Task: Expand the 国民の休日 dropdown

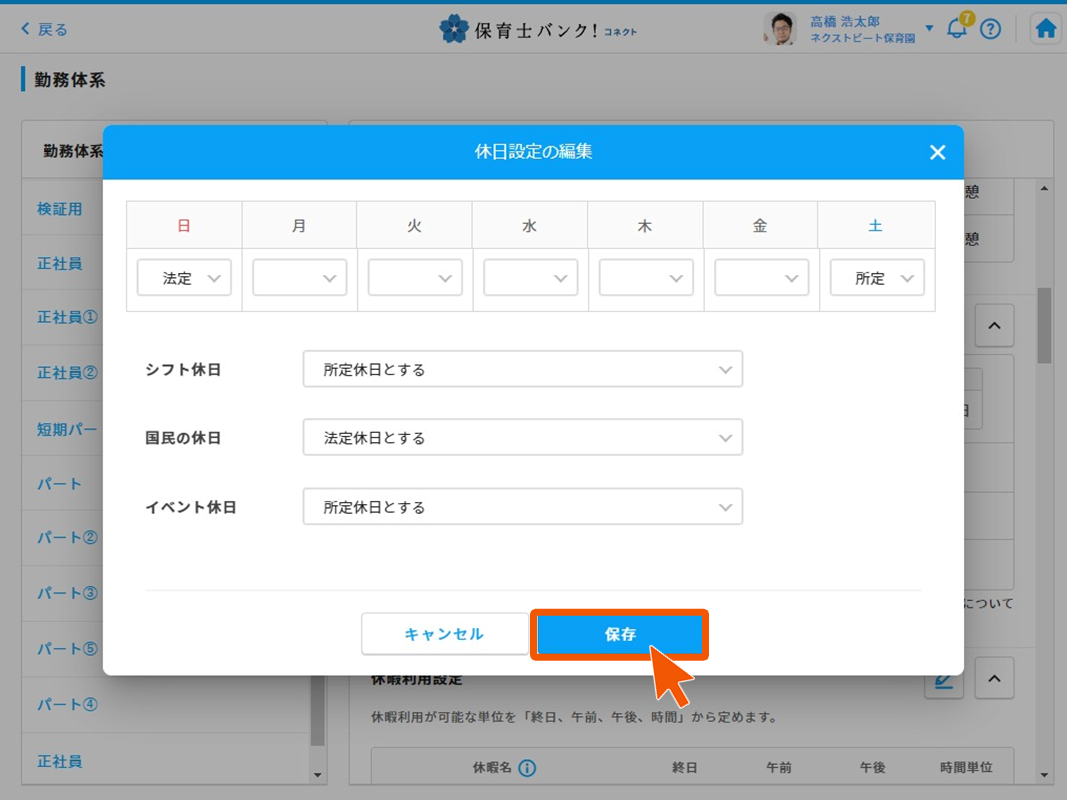Action: tap(522, 438)
